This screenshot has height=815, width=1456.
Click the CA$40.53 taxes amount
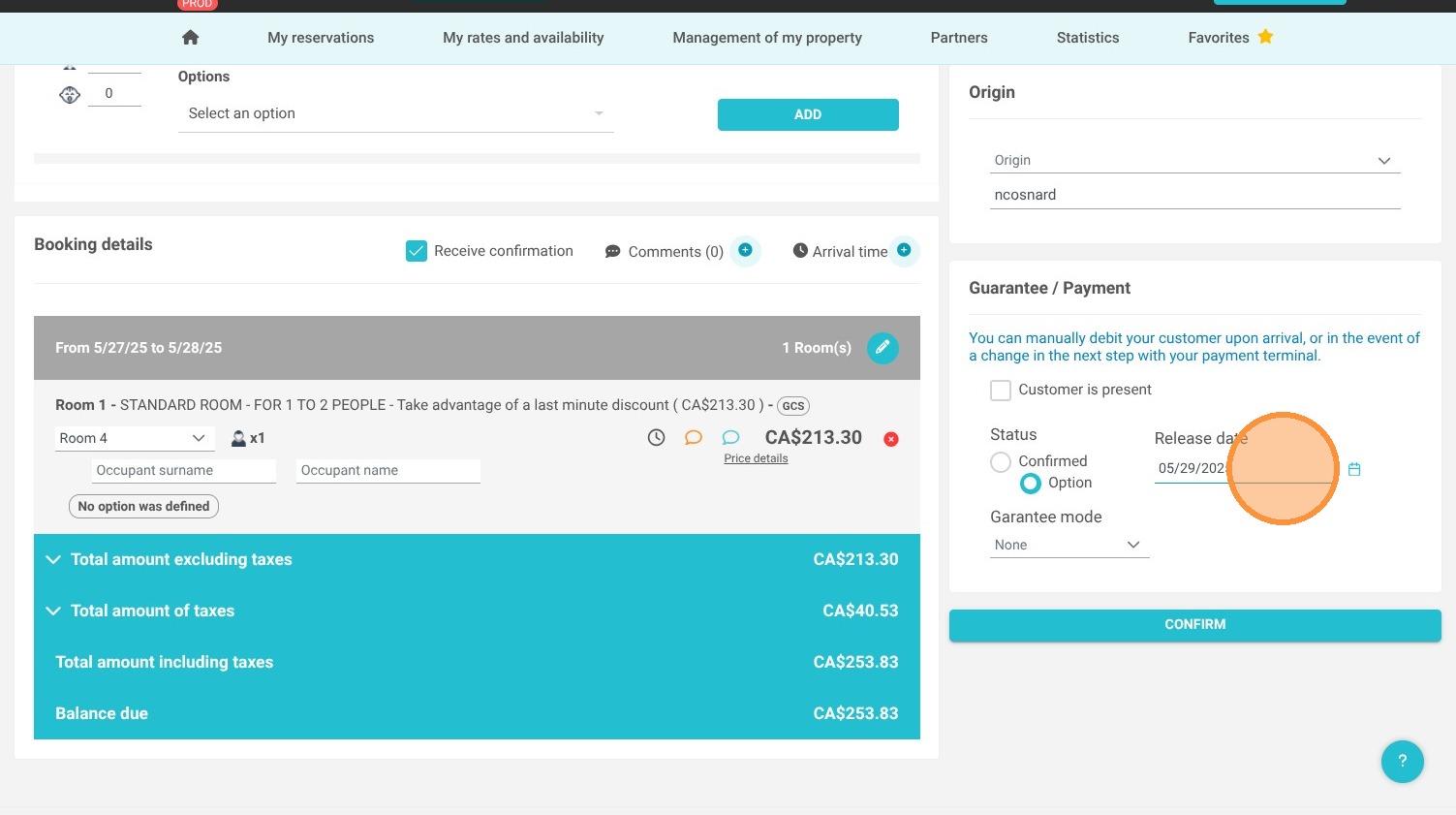click(x=860, y=611)
